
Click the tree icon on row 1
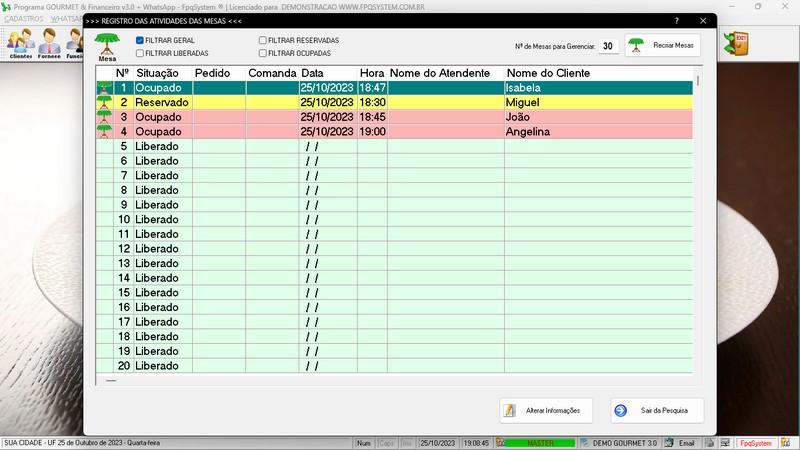(105, 88)
